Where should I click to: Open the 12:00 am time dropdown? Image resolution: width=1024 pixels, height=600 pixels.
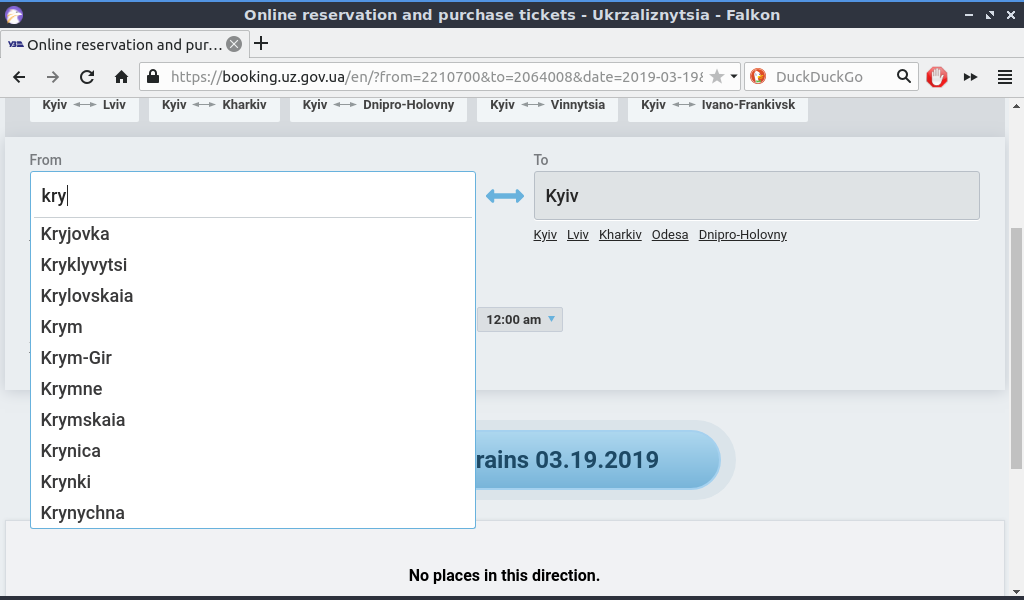pos(520,320)
